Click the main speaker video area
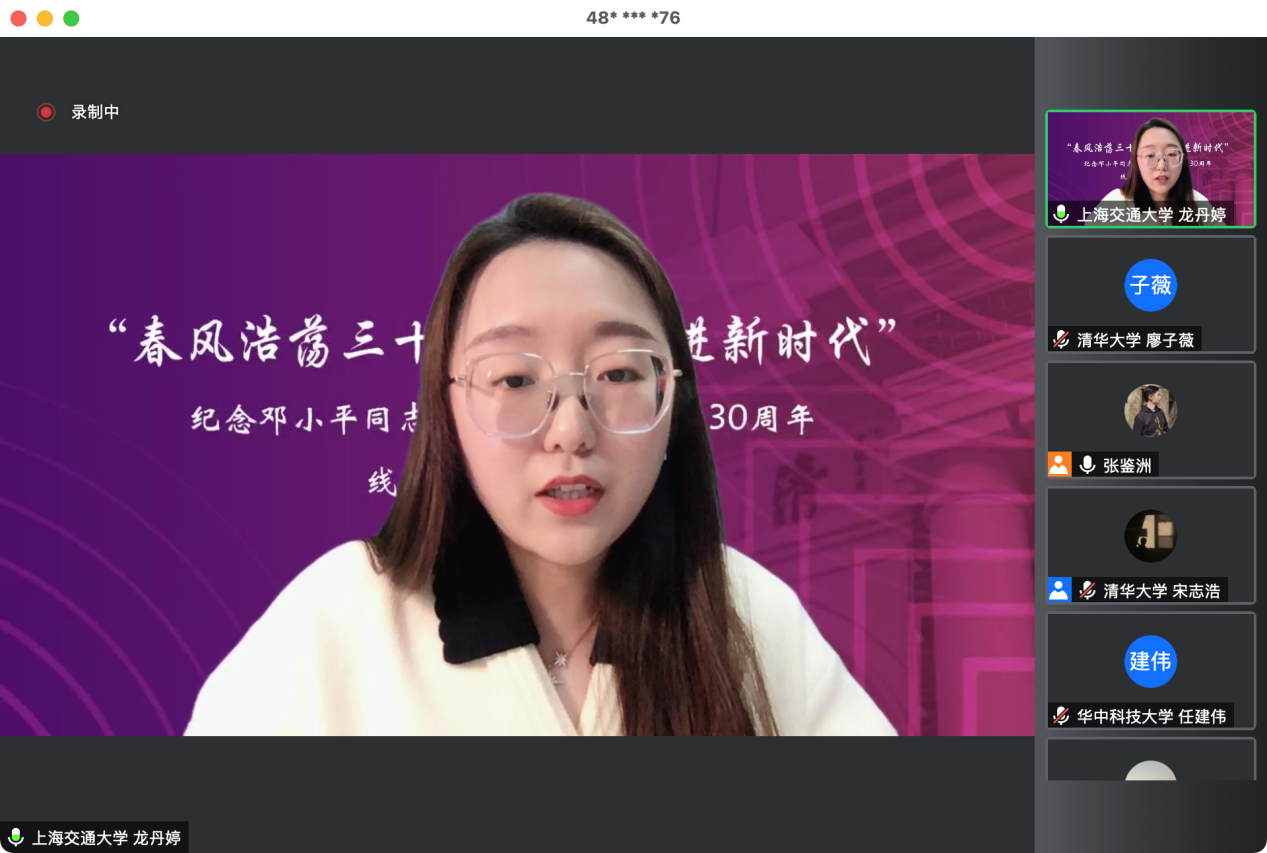The image size is (1267, 853). (x=517, y=445)
